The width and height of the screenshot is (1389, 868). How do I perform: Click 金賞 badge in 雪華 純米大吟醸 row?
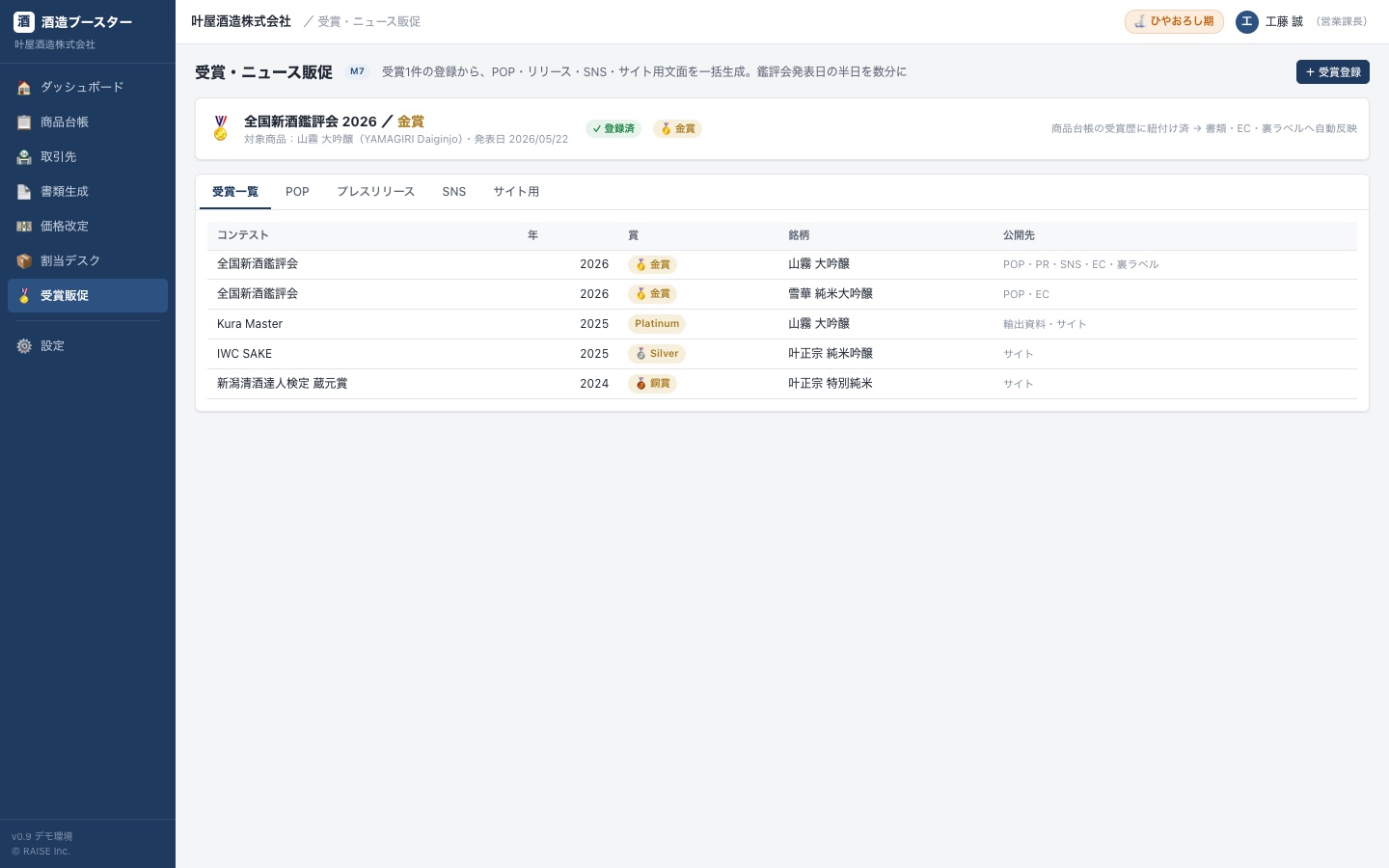653,294
